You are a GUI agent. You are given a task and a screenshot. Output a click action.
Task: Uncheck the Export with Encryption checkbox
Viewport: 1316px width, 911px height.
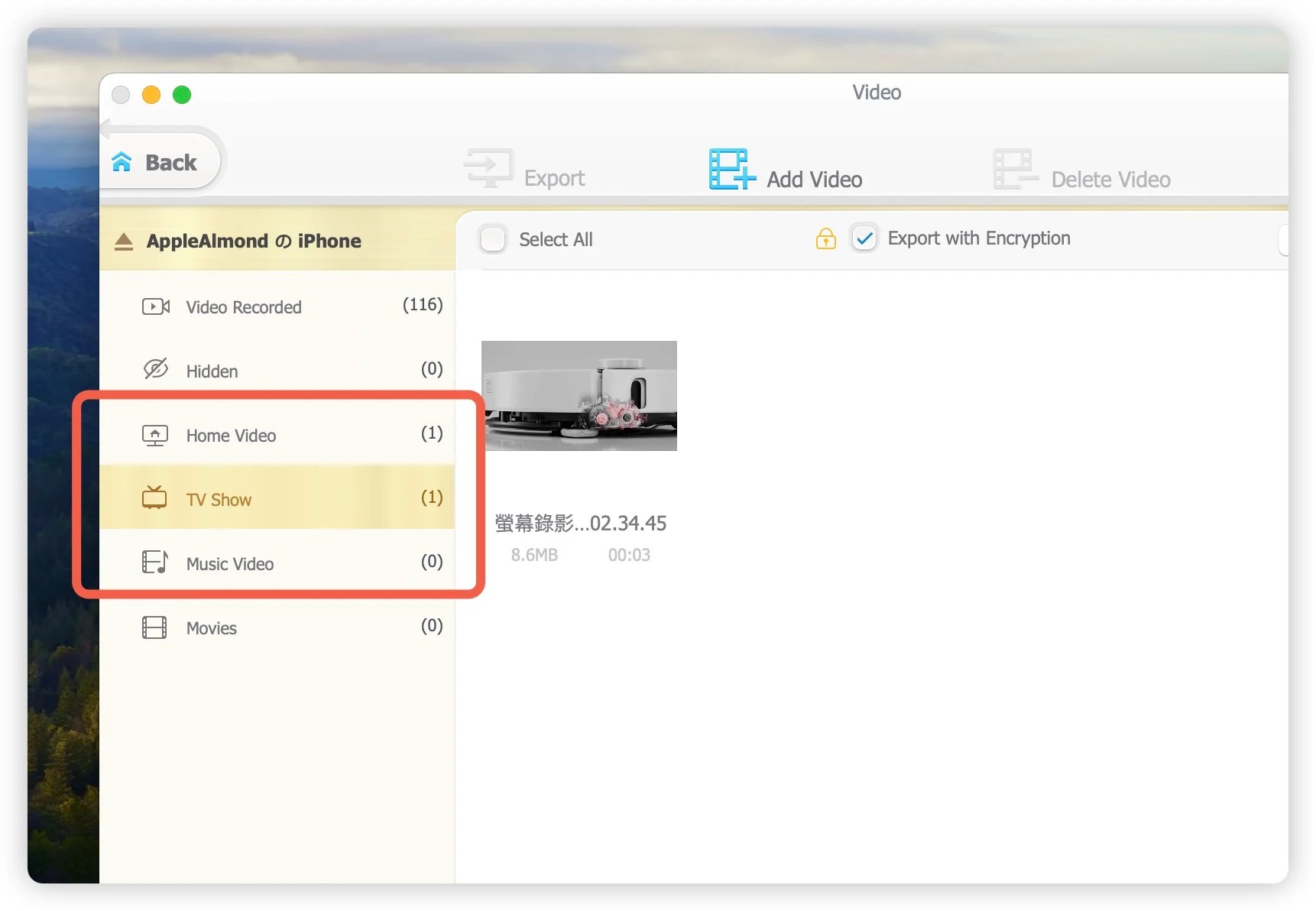tap(864, 238)
